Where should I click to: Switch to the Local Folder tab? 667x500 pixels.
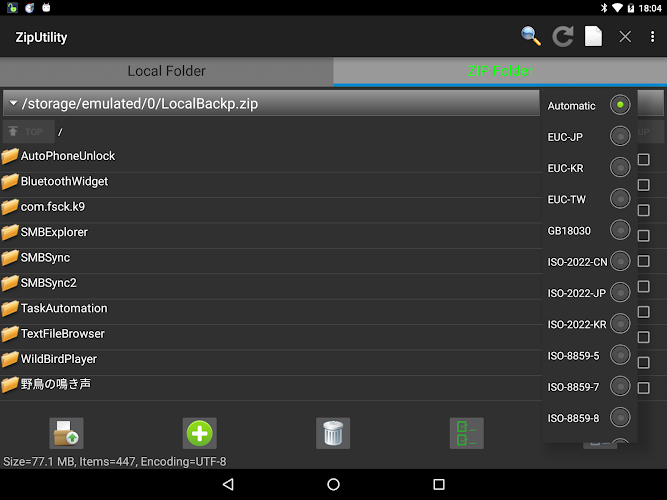pos(167,71)
